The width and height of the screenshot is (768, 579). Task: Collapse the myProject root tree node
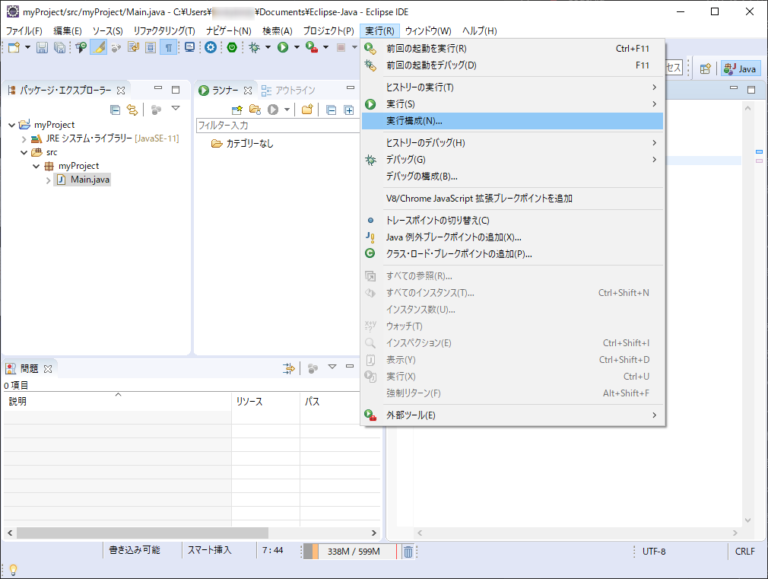(11, 125)
